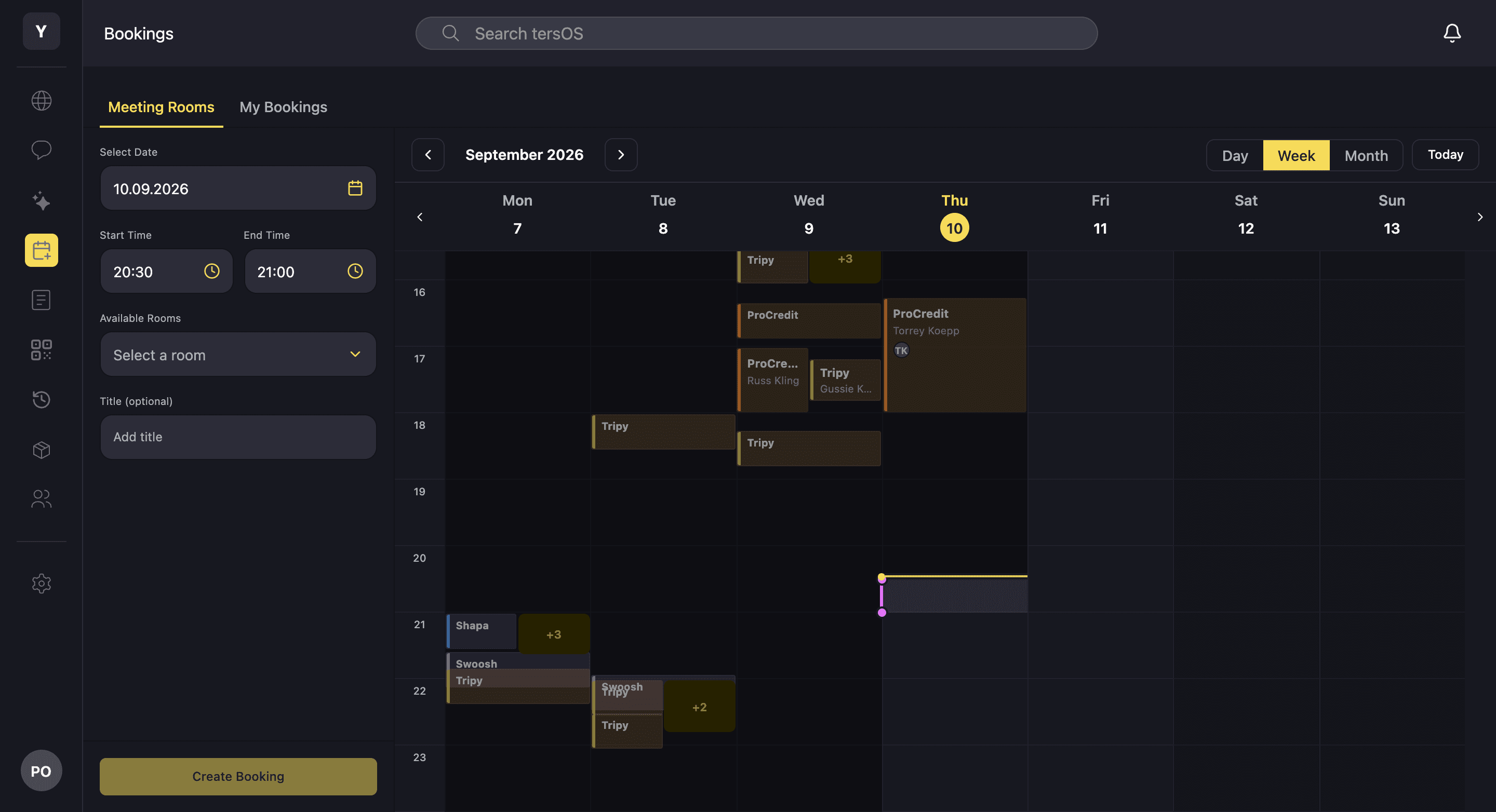
Task: Open the history clock sidebar icon
Action: (41, 399)
